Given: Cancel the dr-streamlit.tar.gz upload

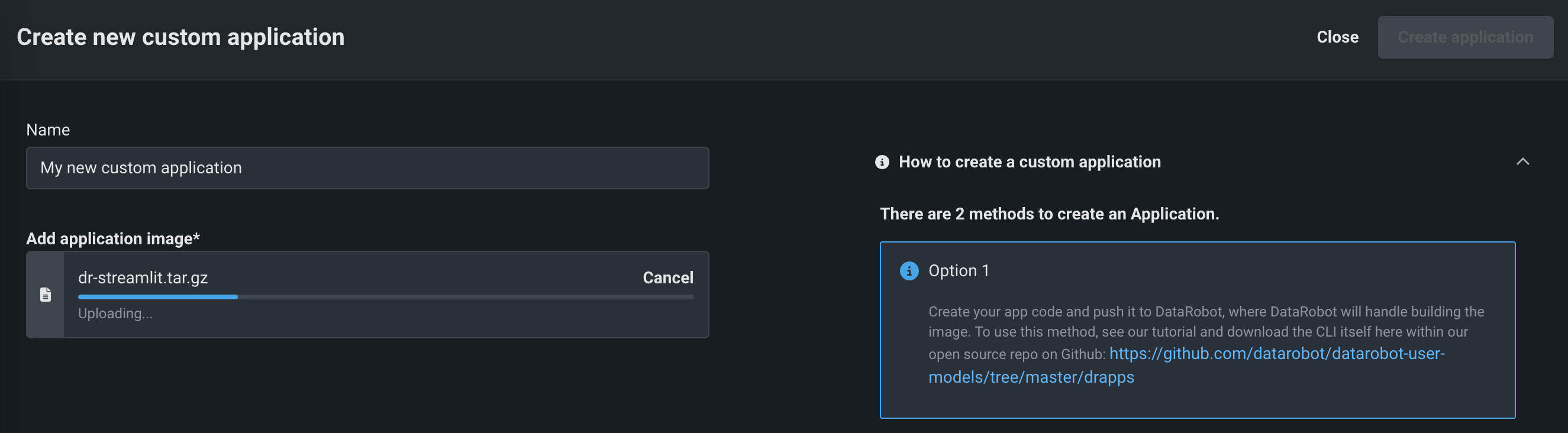Looking at the screenshot, I should coord(668,278).
